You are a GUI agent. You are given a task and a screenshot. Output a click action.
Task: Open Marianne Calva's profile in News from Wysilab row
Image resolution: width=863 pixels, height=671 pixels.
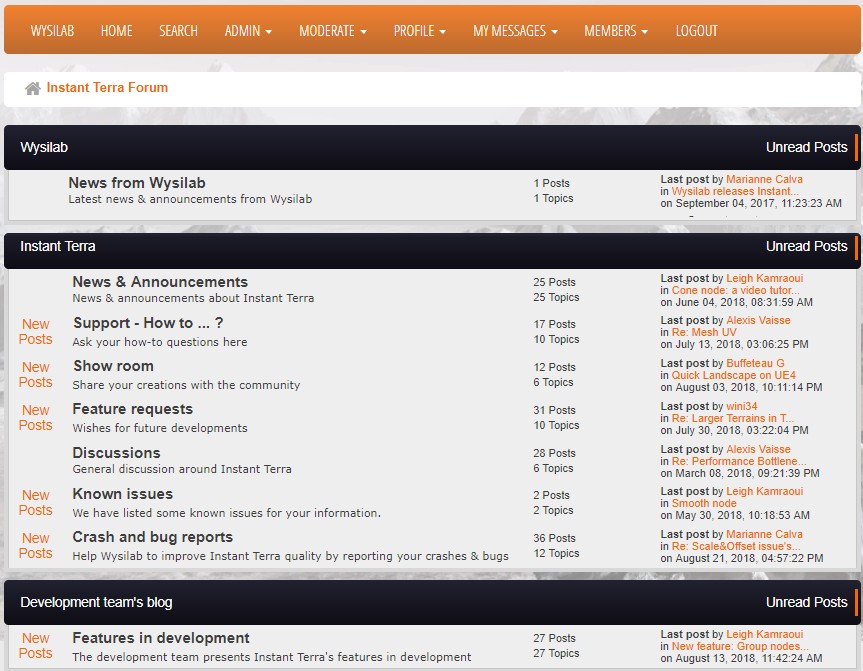764,179
